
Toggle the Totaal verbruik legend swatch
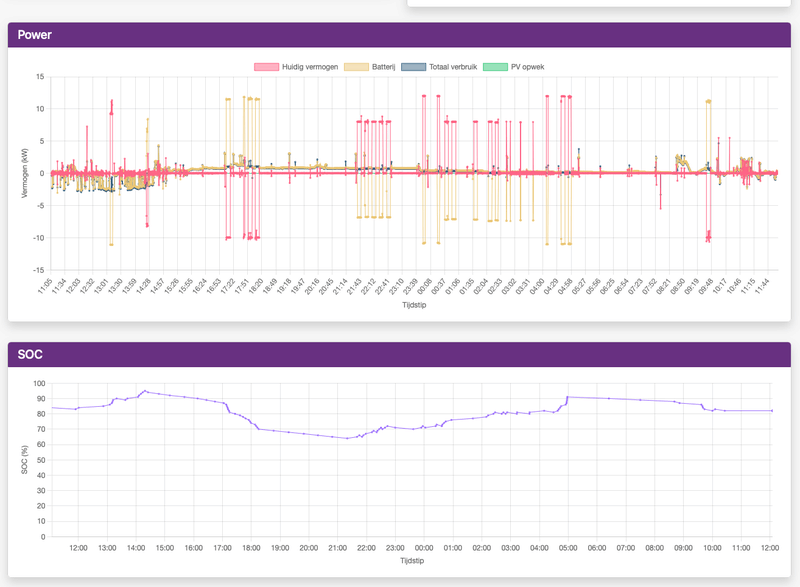coord(413,67)
